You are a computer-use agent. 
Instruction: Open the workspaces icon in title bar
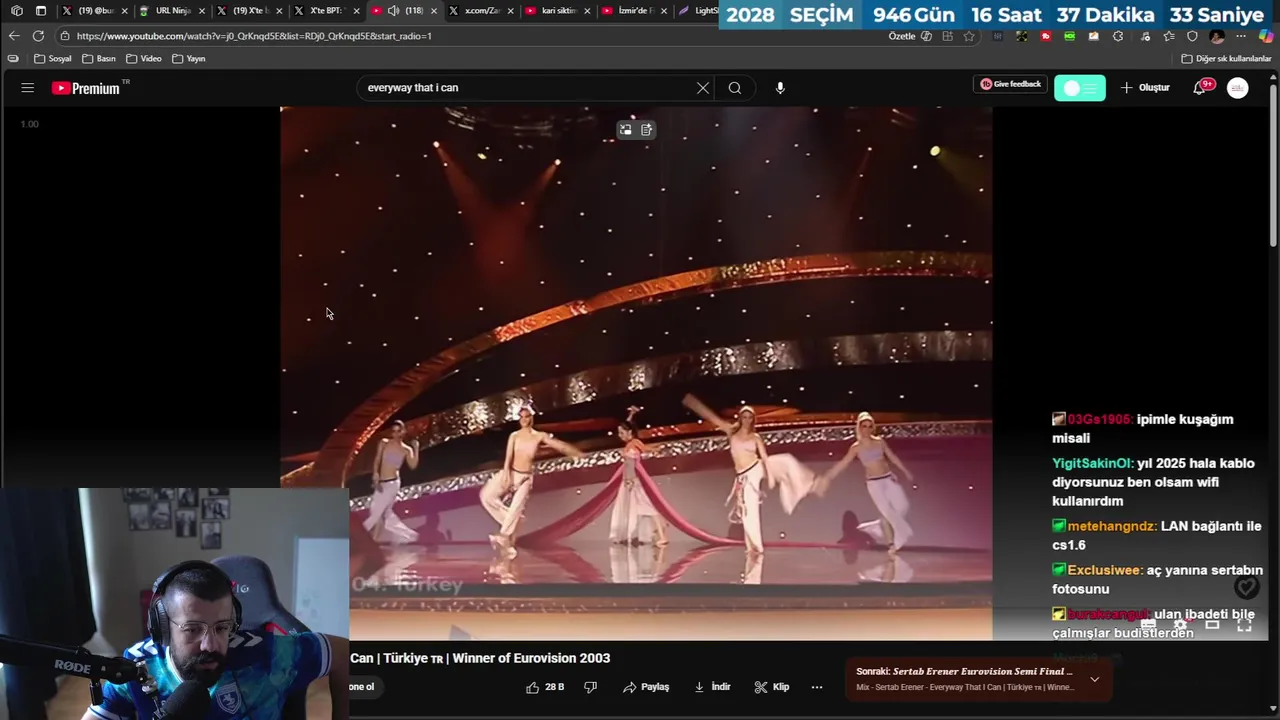pos(17,11)
